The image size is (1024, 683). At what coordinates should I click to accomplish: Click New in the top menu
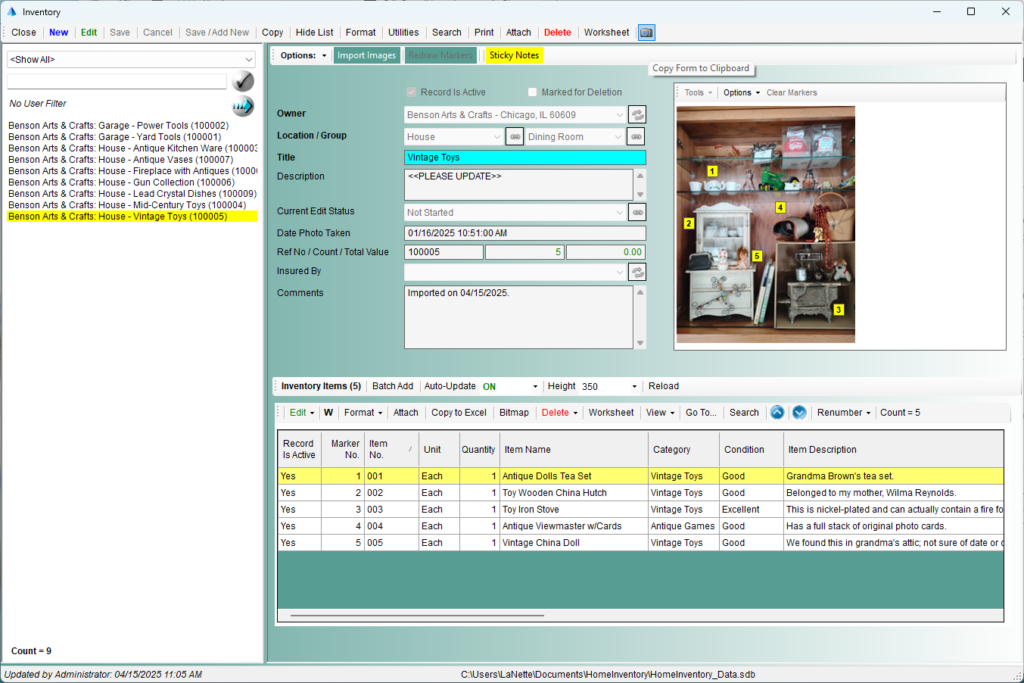(59, 33)
